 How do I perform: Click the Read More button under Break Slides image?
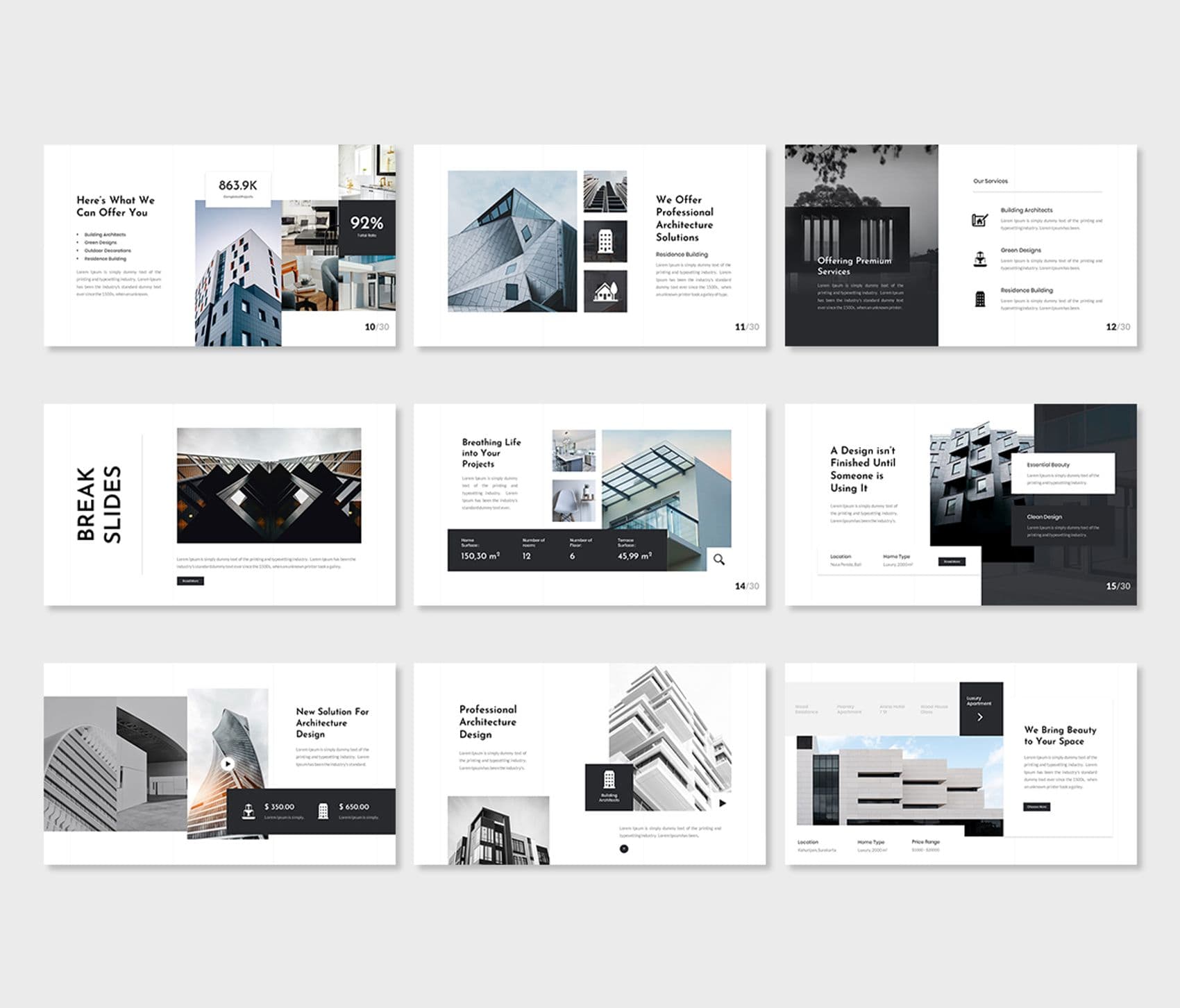coord(190,581)
